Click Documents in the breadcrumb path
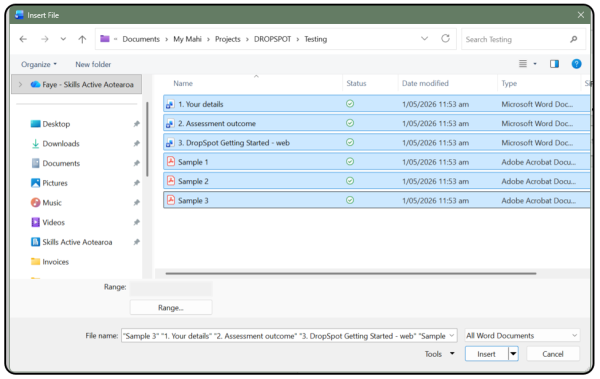This screenshot has height=379, width=600. pos(141,39)
